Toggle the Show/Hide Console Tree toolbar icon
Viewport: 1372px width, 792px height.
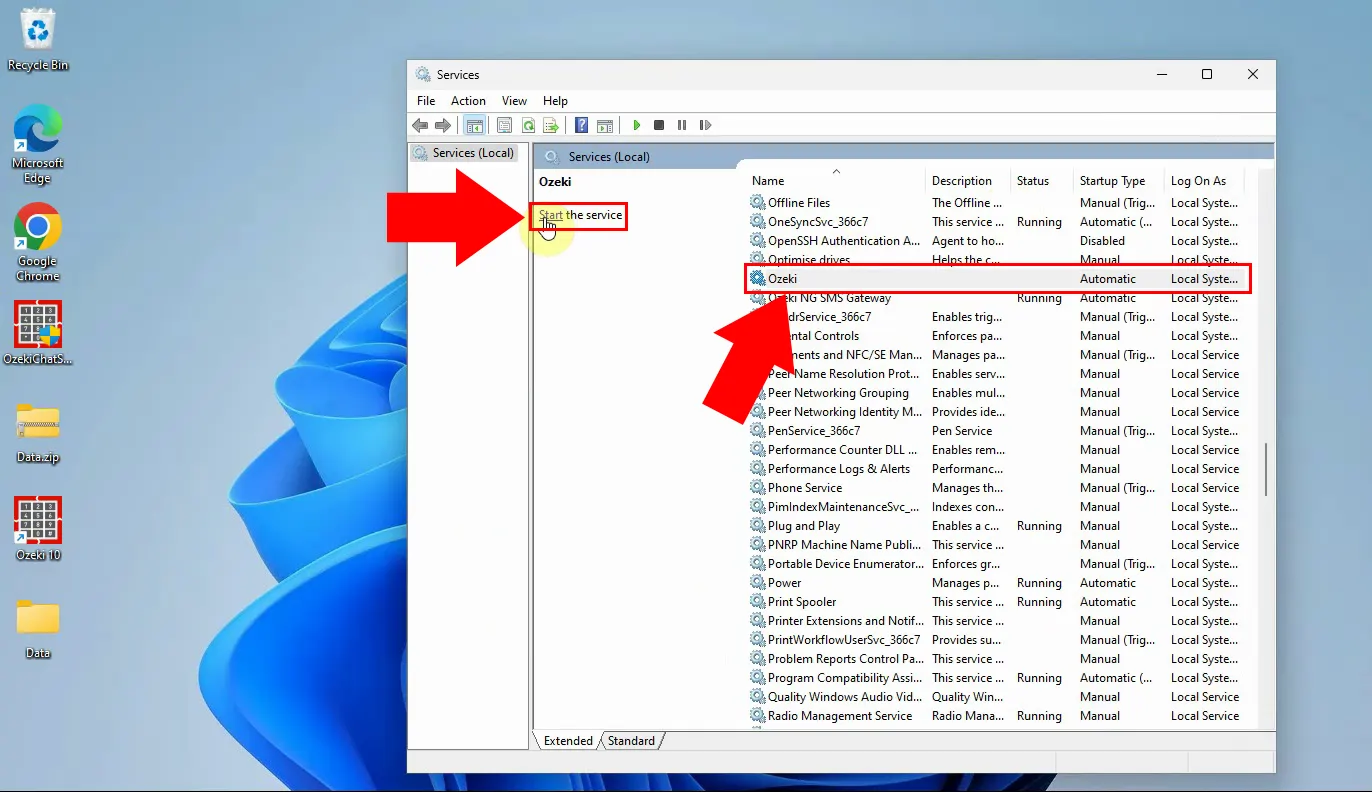click(x=475, y=125)
